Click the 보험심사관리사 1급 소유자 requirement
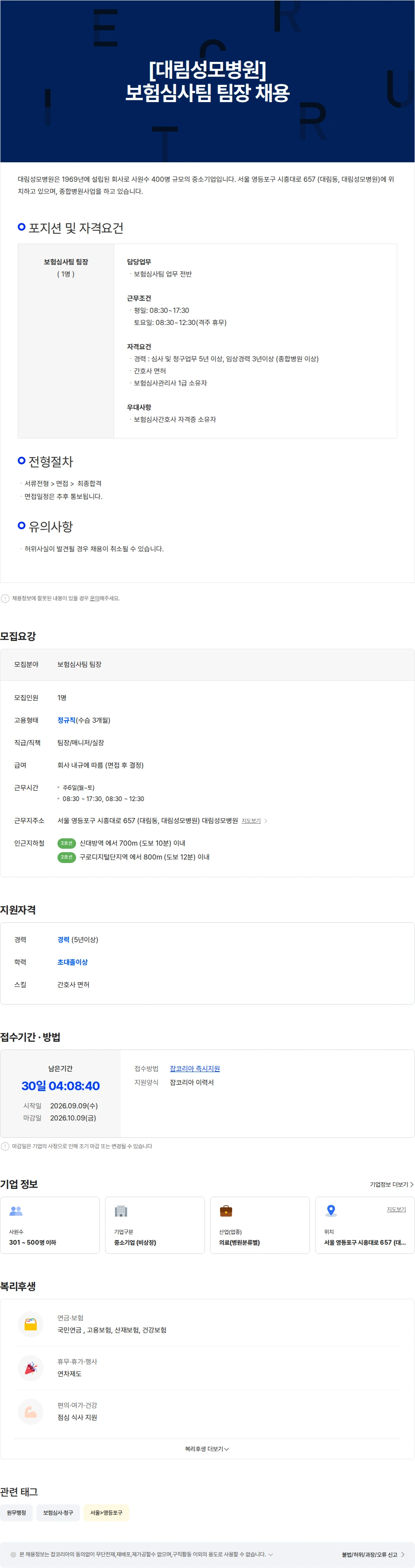The height and width of the screenshot is (1568, 415). (x=170, y=383)
